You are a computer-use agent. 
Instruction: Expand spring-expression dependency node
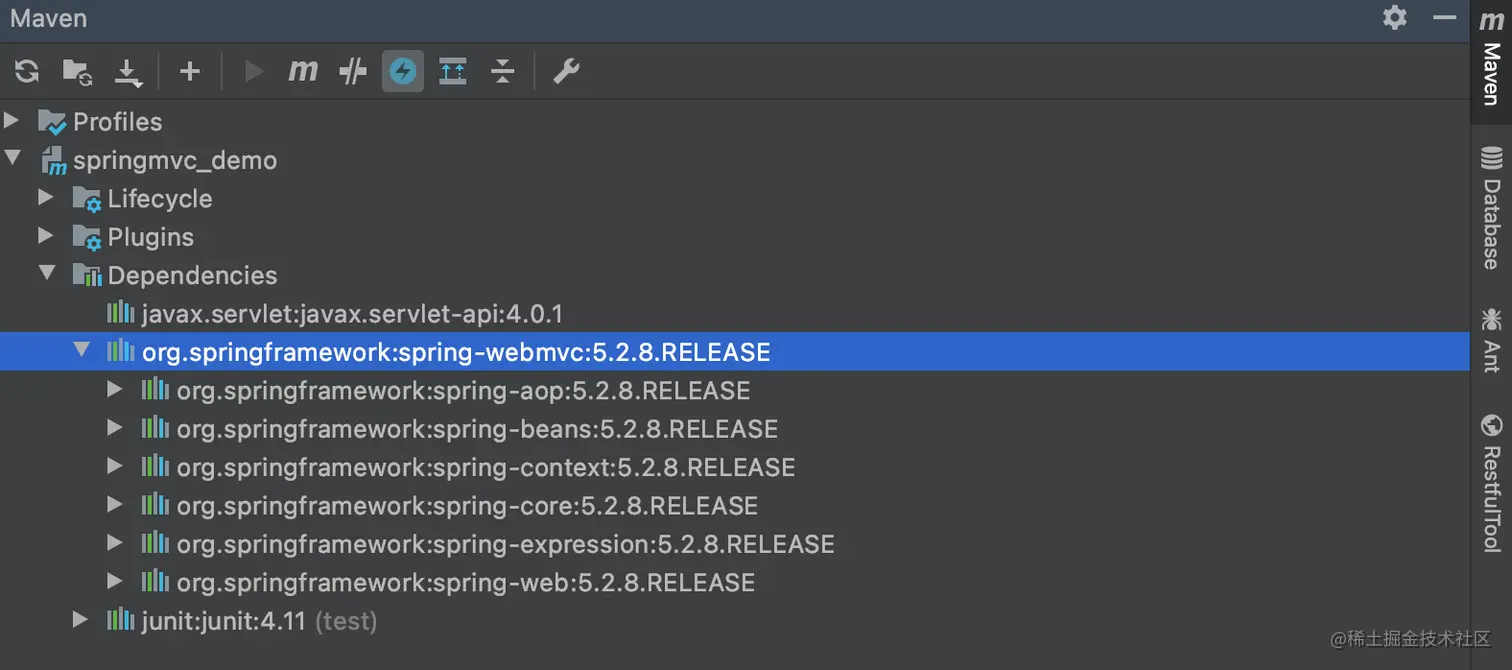click(x=115, y=543)
